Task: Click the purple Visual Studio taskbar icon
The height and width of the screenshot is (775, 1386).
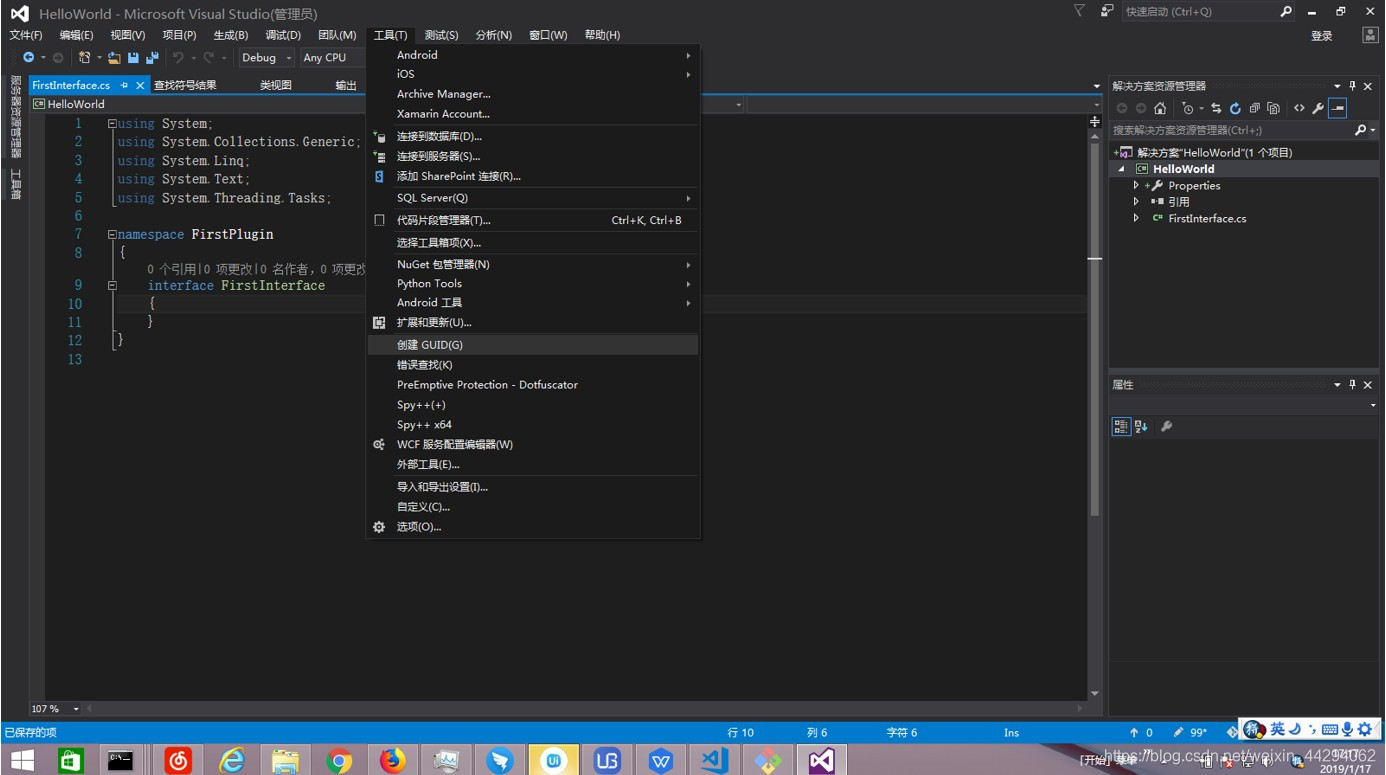Action: (x=822, y=761)
